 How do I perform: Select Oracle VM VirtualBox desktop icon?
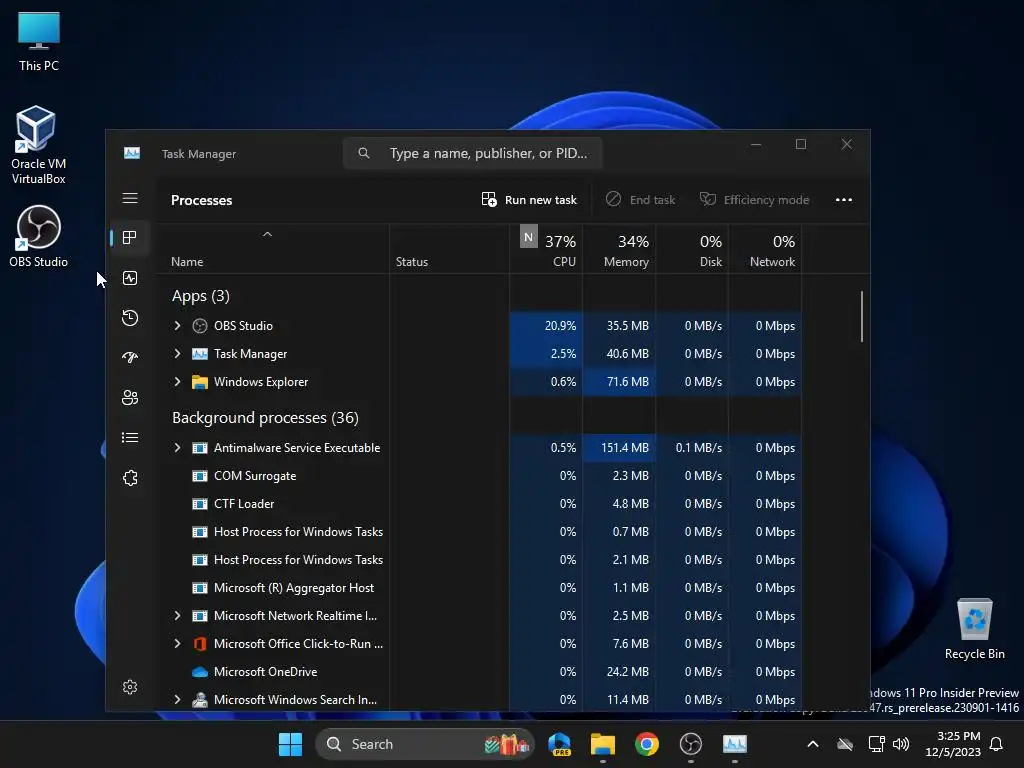click(x=38, y=145)
